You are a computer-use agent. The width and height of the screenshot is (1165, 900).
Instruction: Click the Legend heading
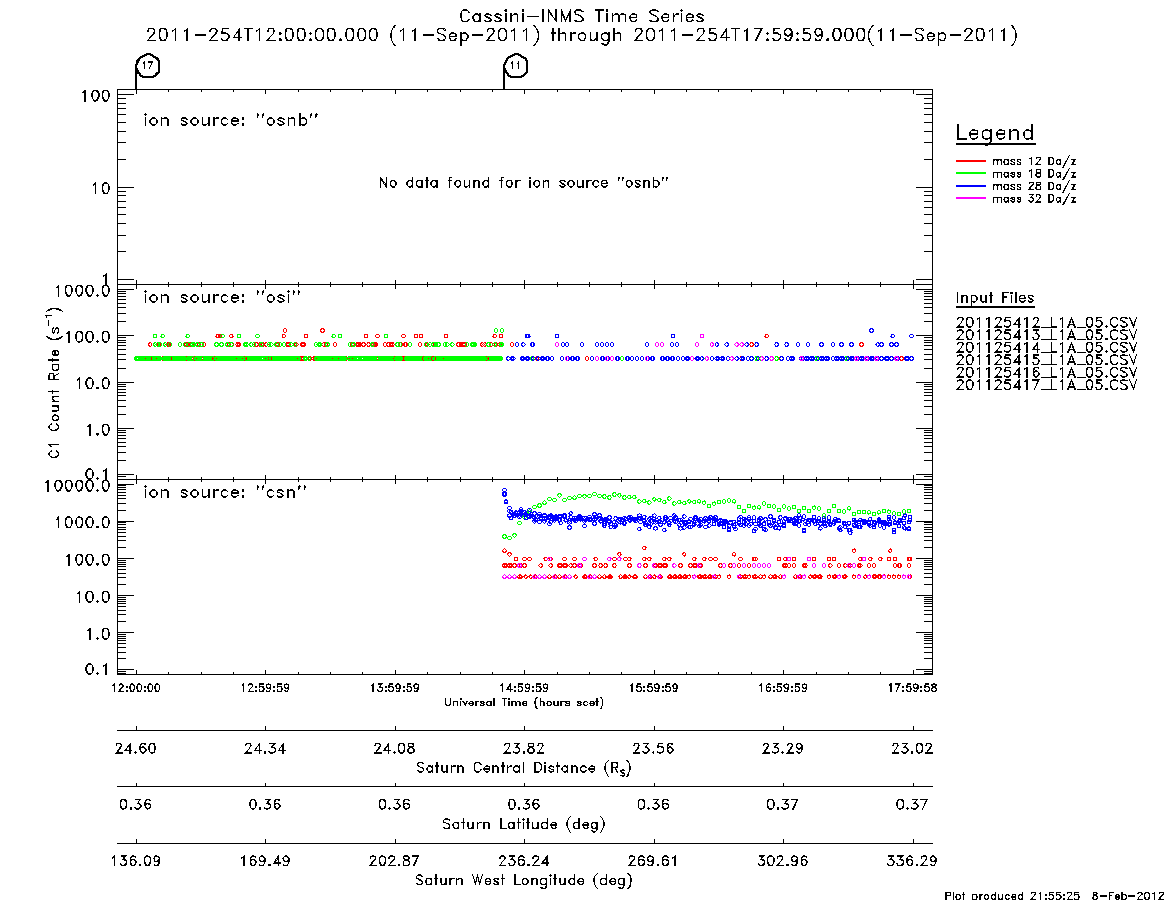click(995, 133)
